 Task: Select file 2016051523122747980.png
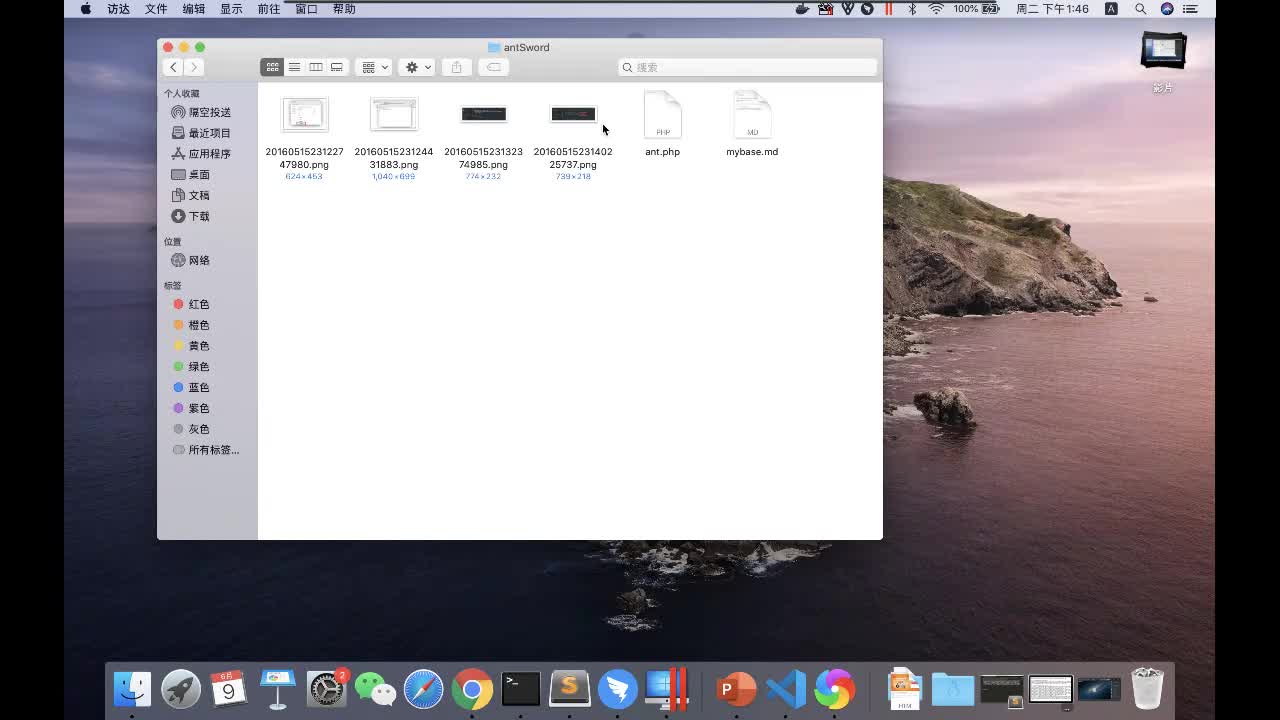click(304, 115)
